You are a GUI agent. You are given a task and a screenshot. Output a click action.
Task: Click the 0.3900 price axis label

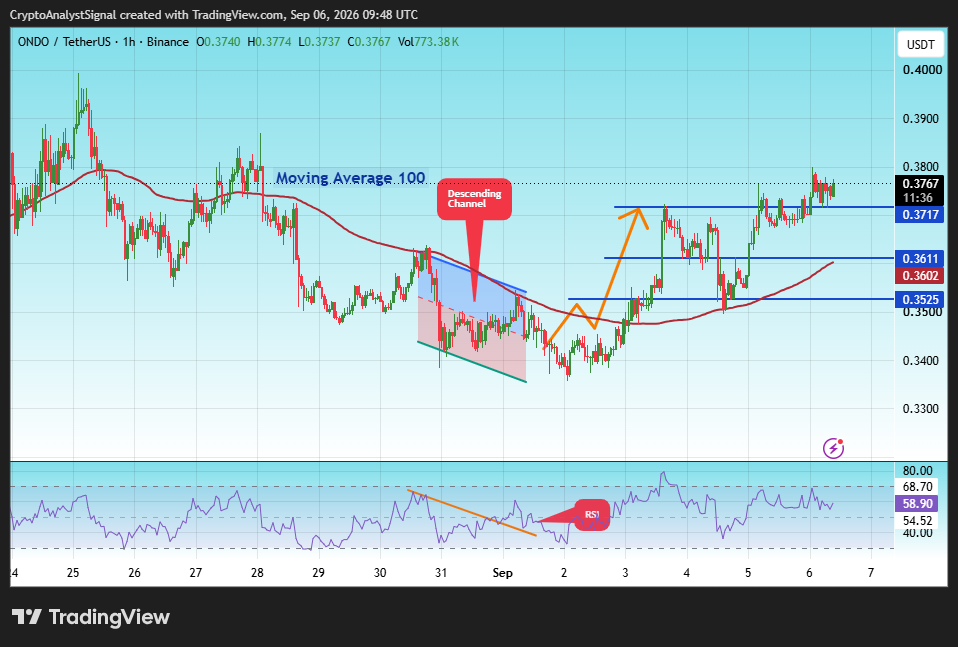tap(921, 119)
